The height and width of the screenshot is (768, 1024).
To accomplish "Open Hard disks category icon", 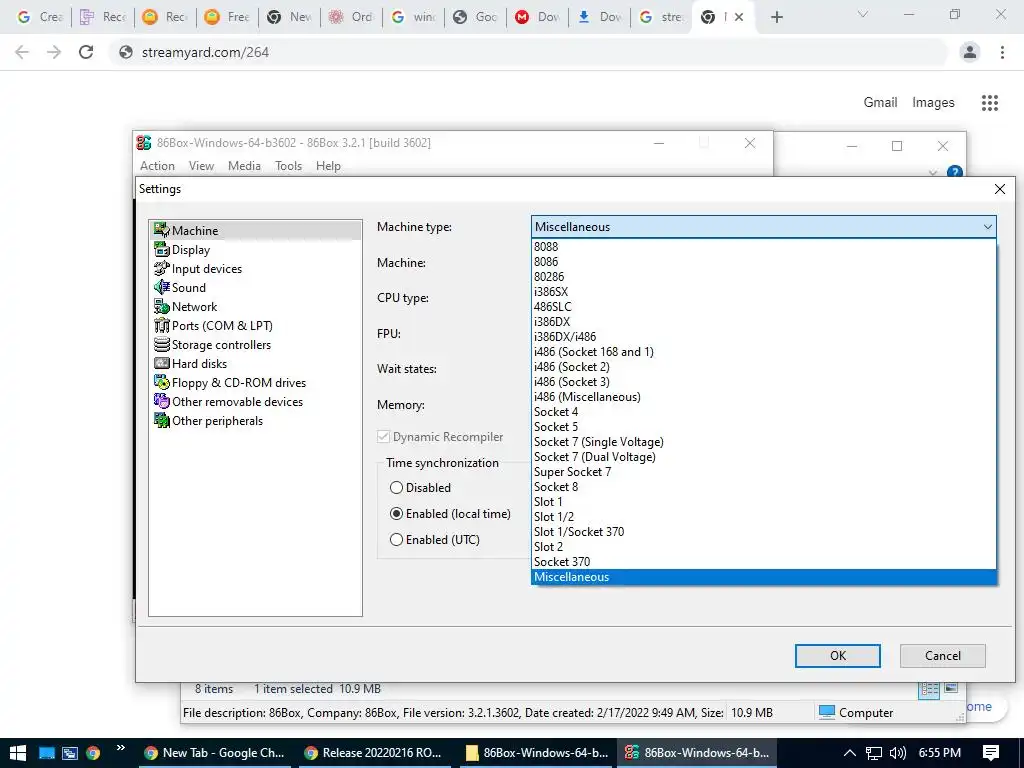I will (x=161, y=363).
